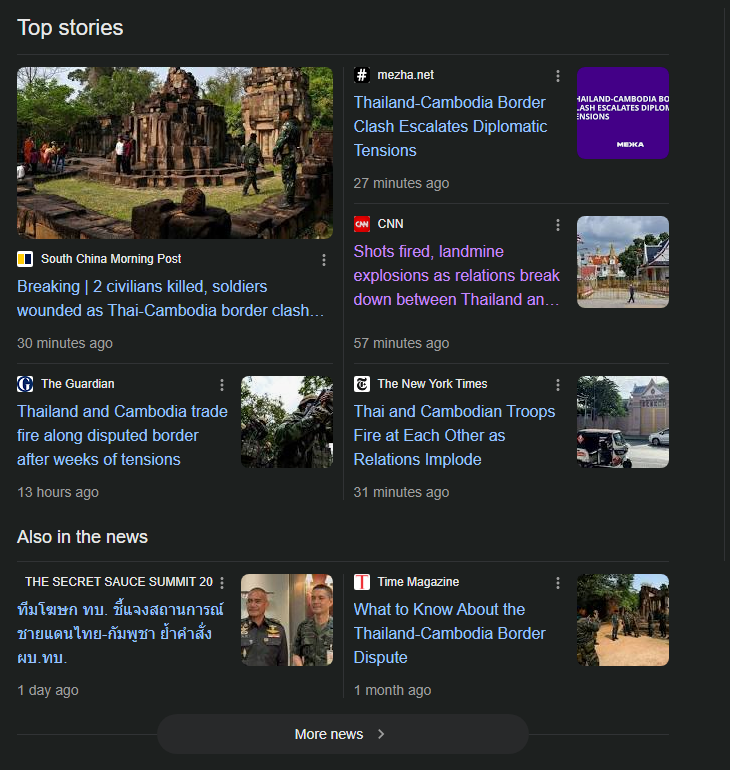Open 'Thailand-Cambodia Border Clash Escalates' headline
The width and height of the screenshot is (730, 770).
[x=450, y=127]
